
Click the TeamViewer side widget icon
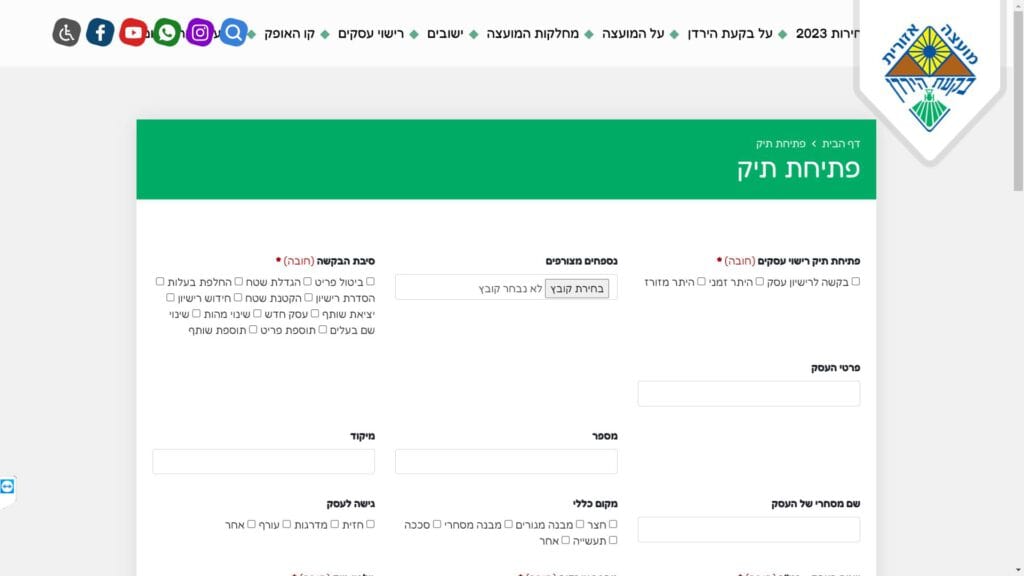[8, 486]
